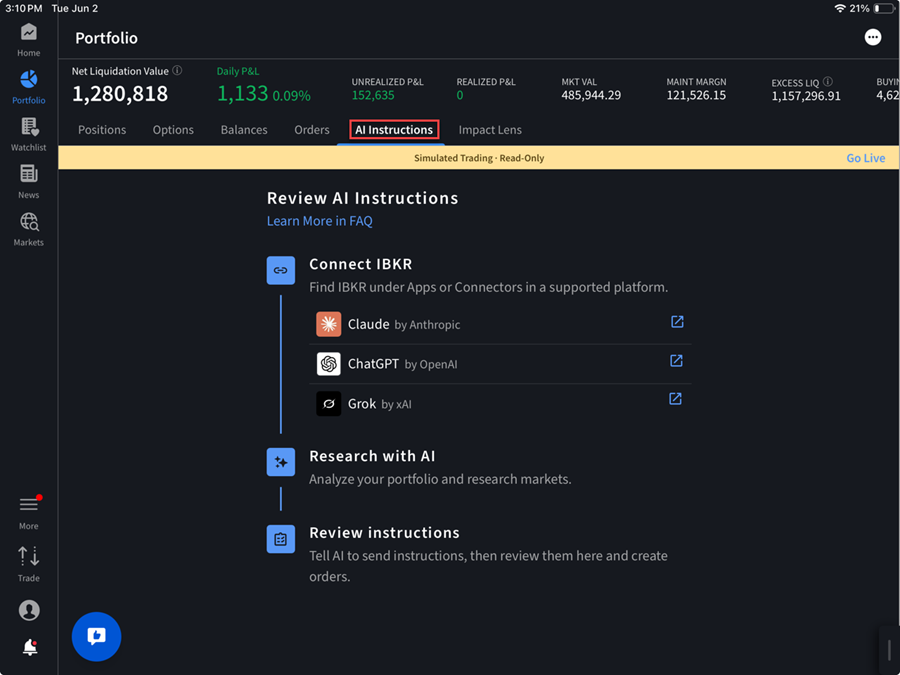Open the external link for Claude
This screenshot has height=675, width=900.
[677, 321]
